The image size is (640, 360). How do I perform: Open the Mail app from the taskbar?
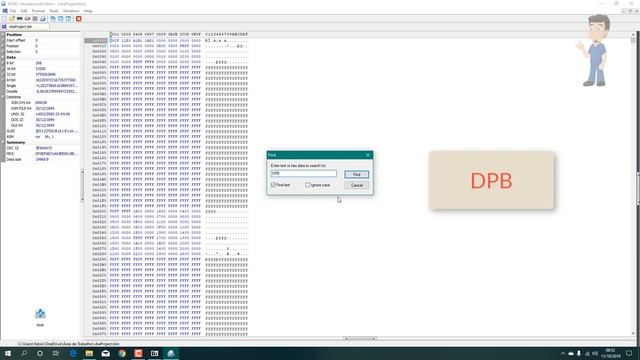point(105,353)
